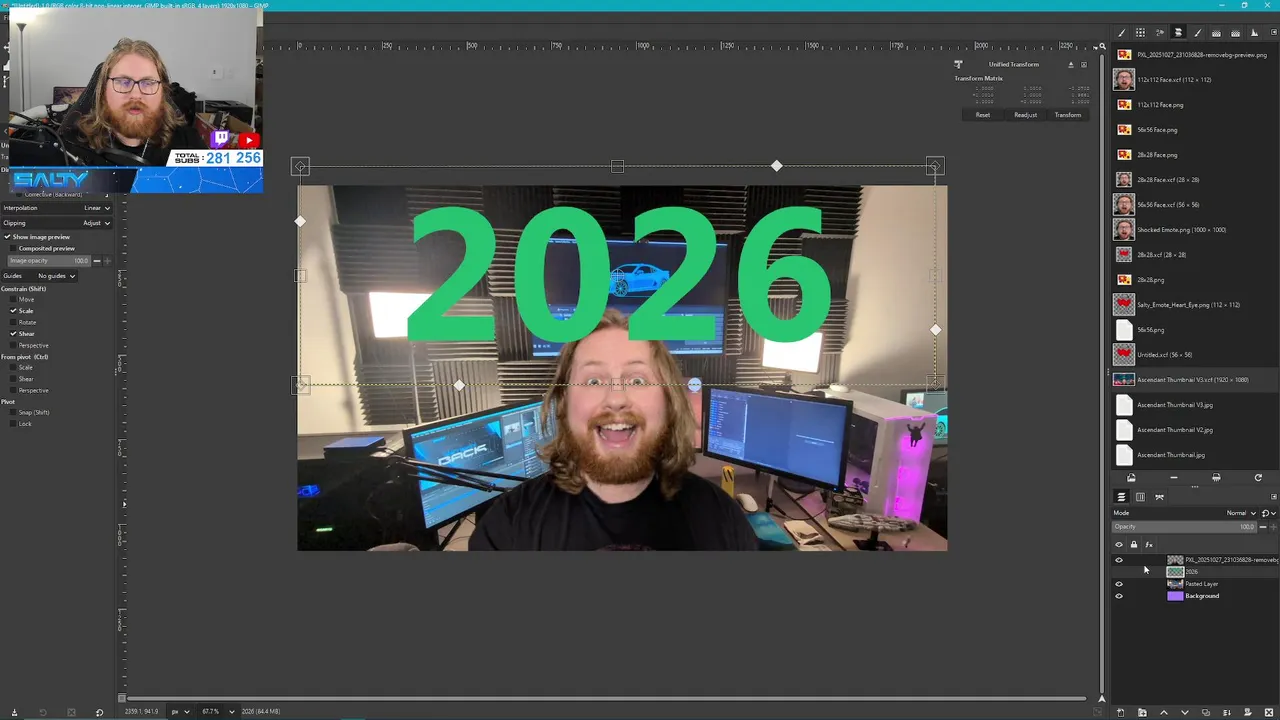Duplicate the selected layer icon
Image resolution: width=1280 pixels, height=720 pixels.
[1206, 712]
